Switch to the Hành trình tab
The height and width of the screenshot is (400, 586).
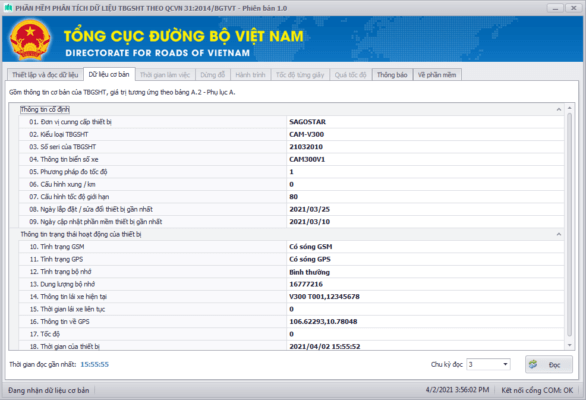(x=250, y=75)
